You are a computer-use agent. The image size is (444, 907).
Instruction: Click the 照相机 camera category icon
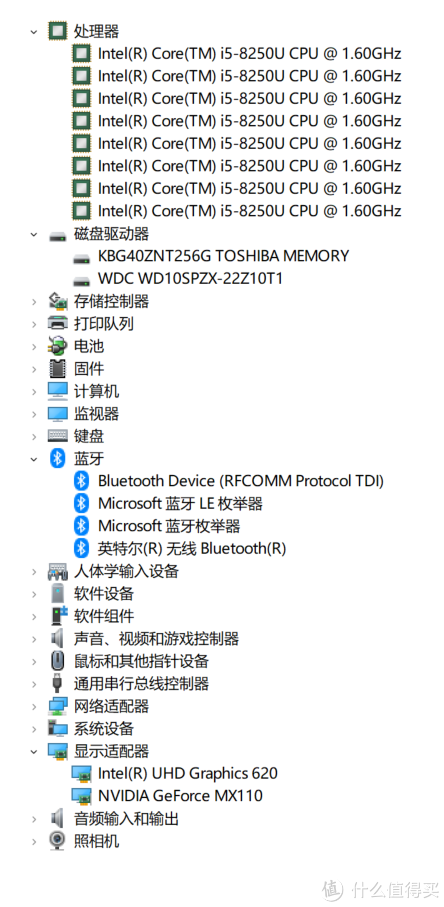pyautogui.click(x=57, y=840)
